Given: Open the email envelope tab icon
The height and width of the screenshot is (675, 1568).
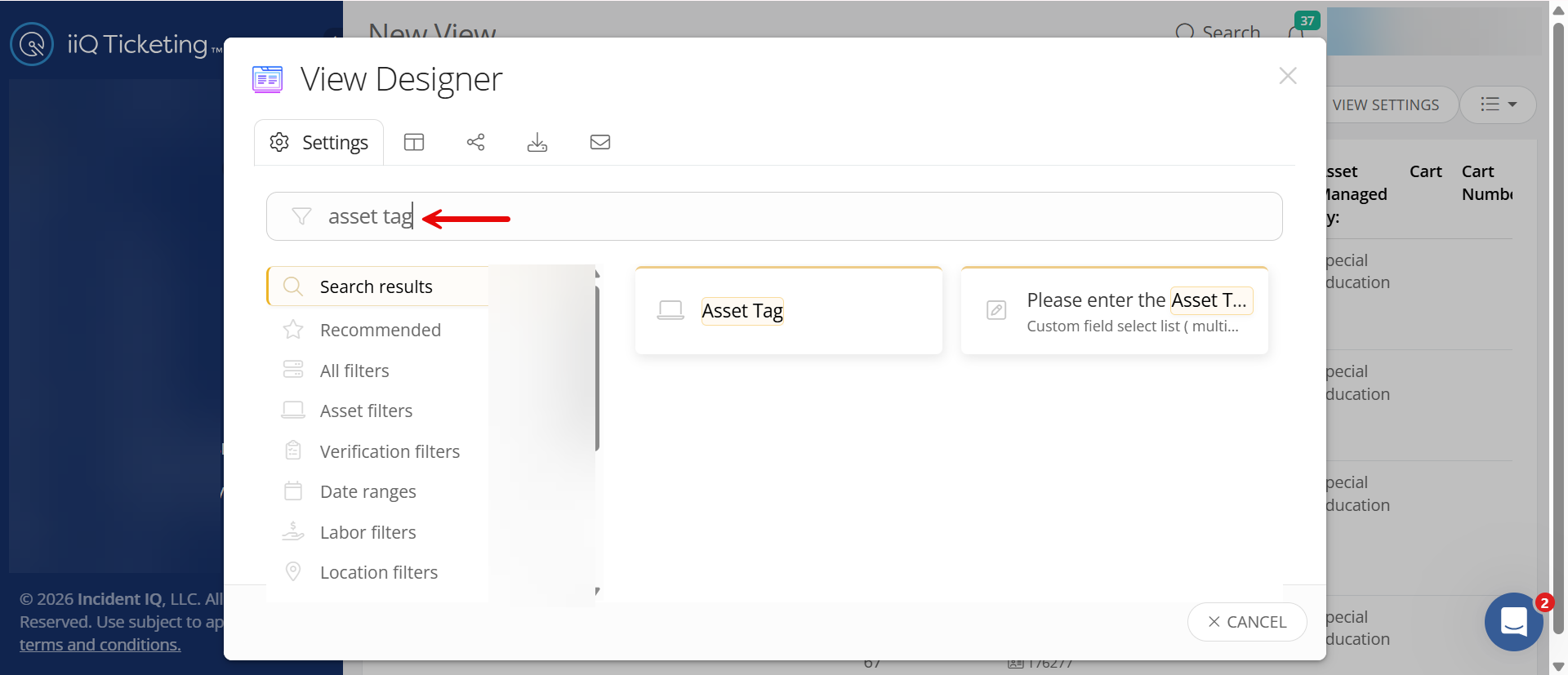Looking at the screenshot, I should click(600, 142).
